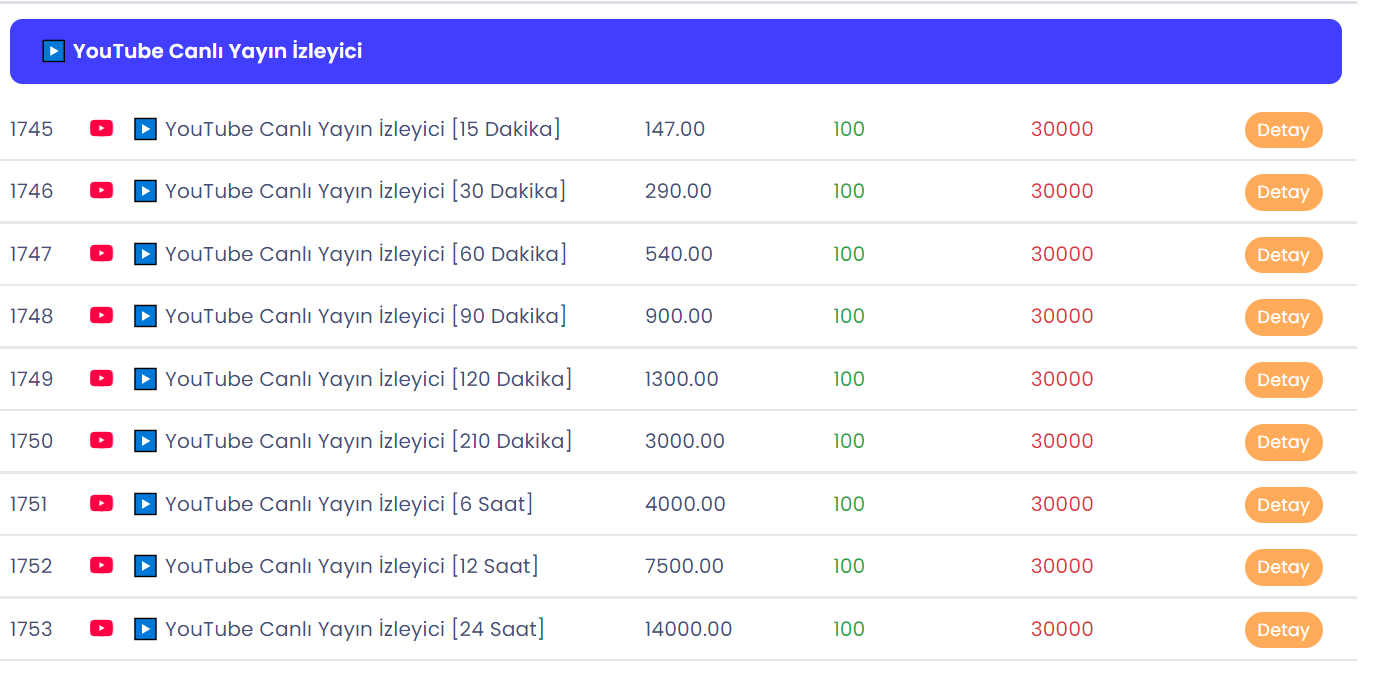Click the blue play icon beside the 12 Saat service
Image resolution: width=1383 pixels, height=694 pixels.
coord(146,566)
